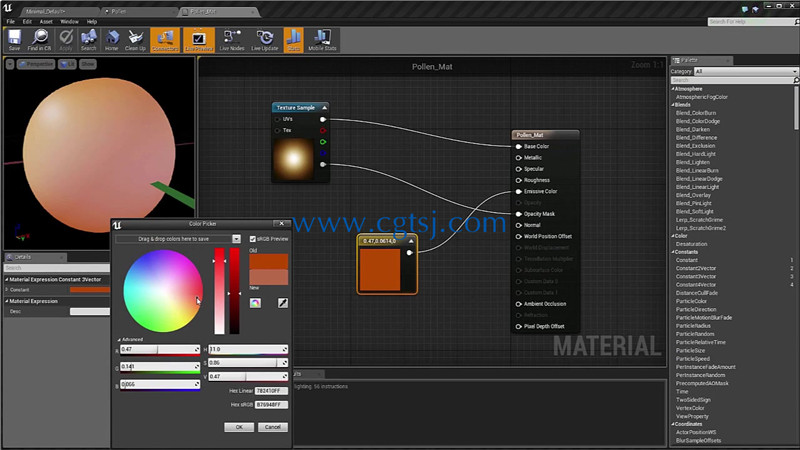The image size is (800, 450).
Task: Click the Base Color input pin
Action: pos(518,146)
